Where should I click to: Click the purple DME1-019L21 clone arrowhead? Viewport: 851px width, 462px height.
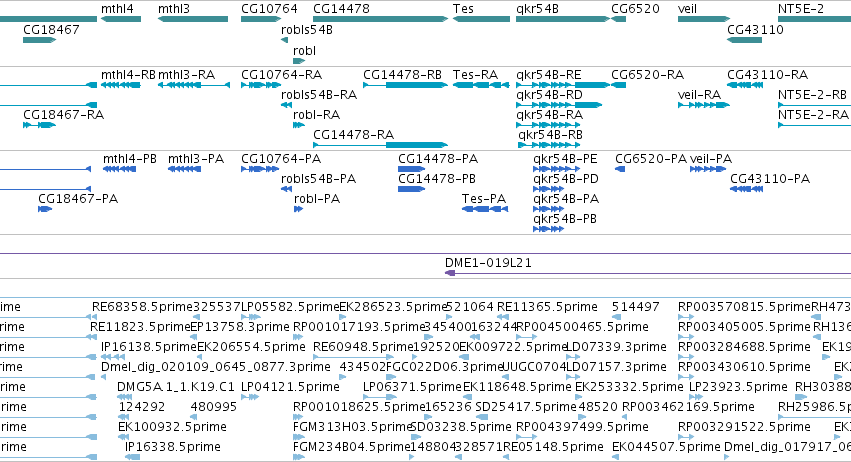click(x=450, y=273)
